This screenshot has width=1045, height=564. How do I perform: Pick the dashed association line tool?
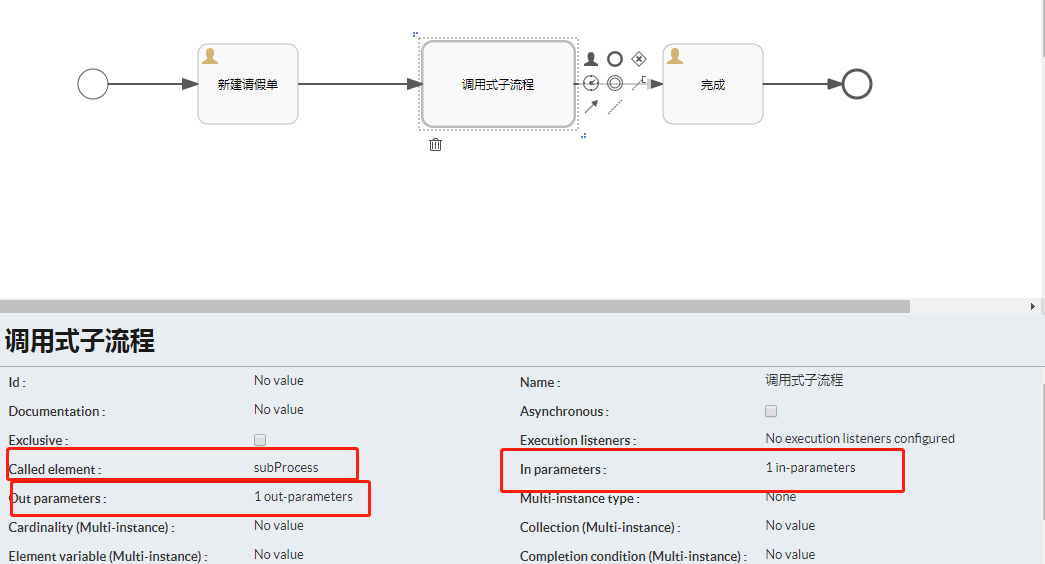[x=615, y=107]
